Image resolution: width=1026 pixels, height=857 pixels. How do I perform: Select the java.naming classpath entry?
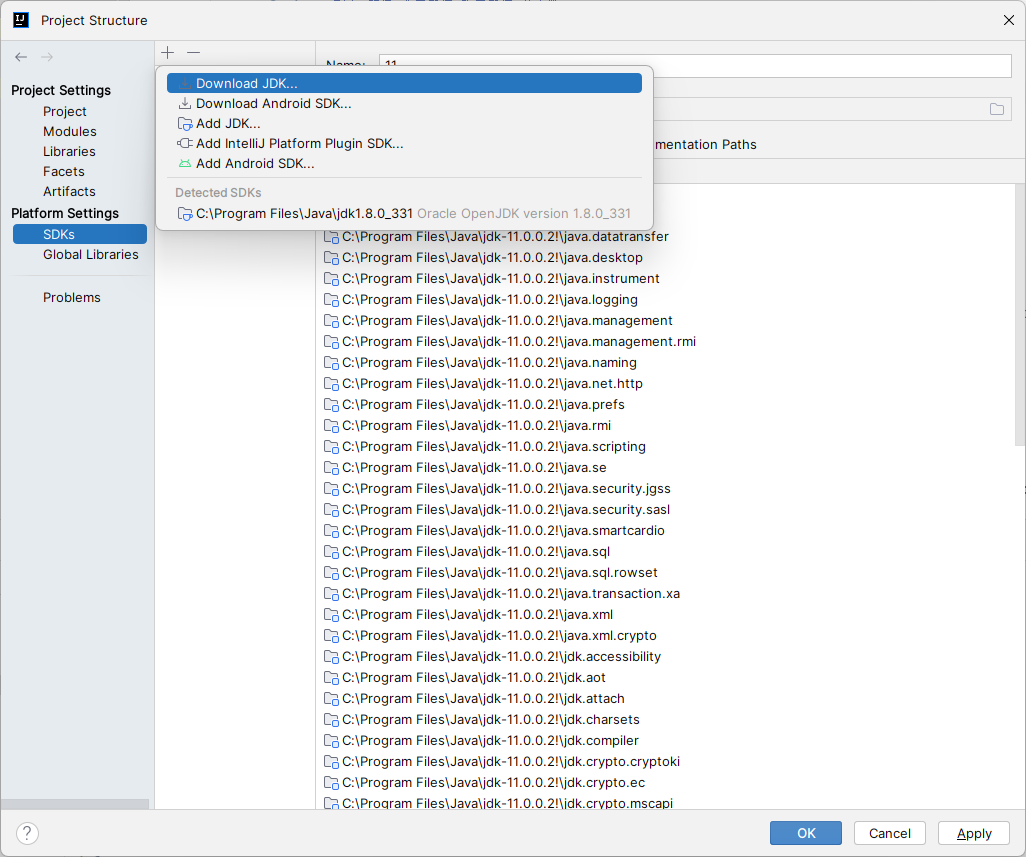[x=480, y=362]
